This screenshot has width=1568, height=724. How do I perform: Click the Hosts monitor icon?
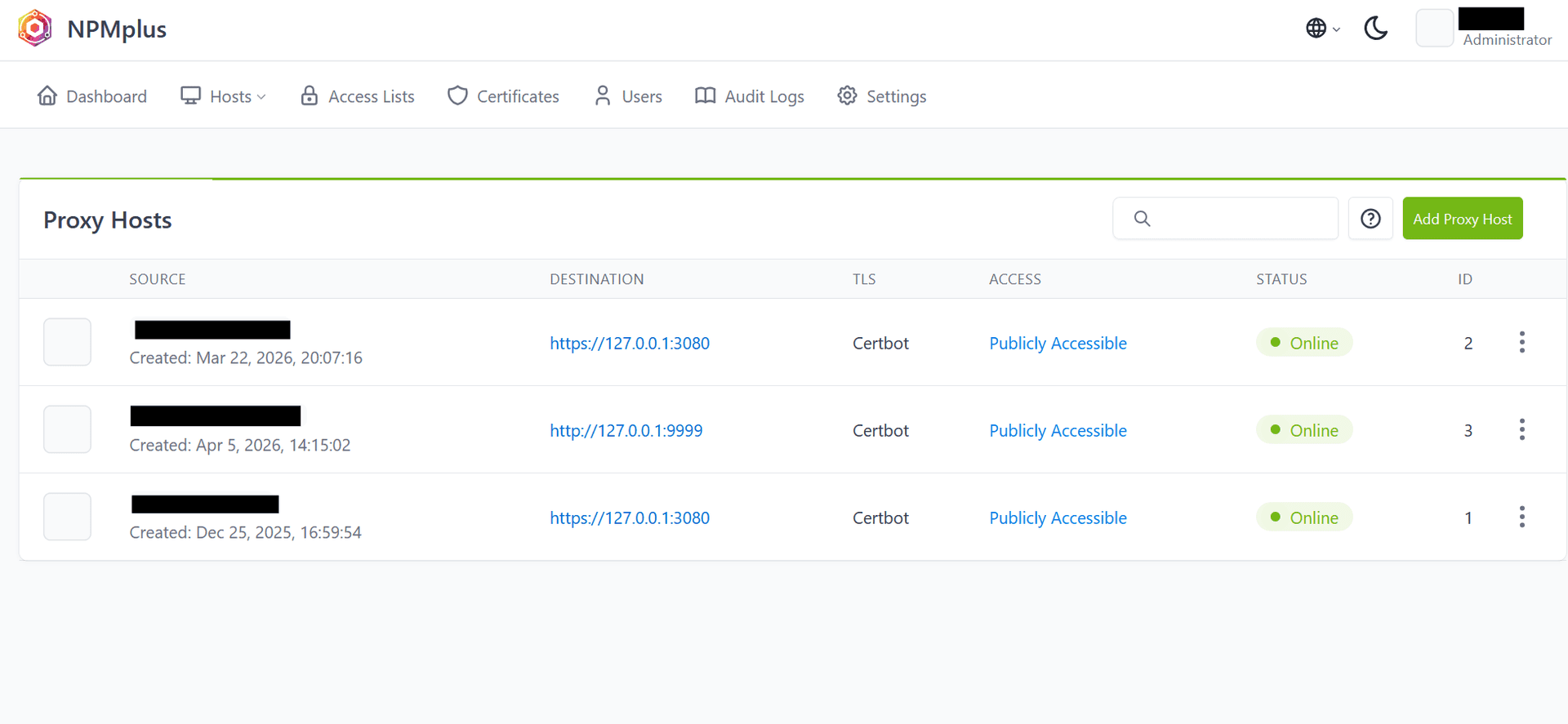pos(190,95)
